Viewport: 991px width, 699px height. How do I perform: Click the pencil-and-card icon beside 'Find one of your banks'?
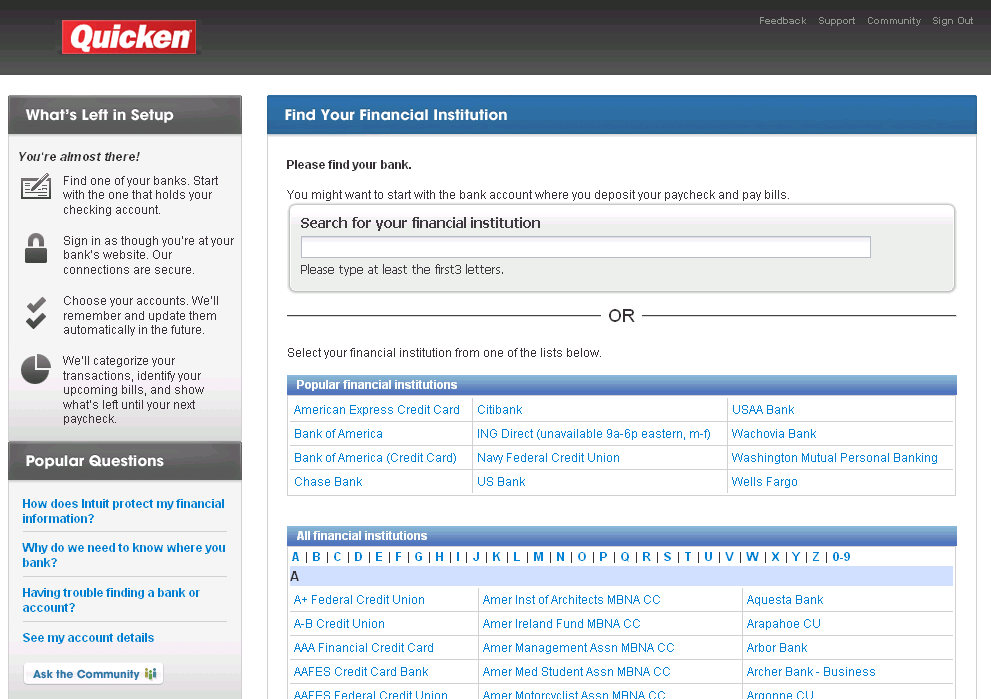pos(36,186)
